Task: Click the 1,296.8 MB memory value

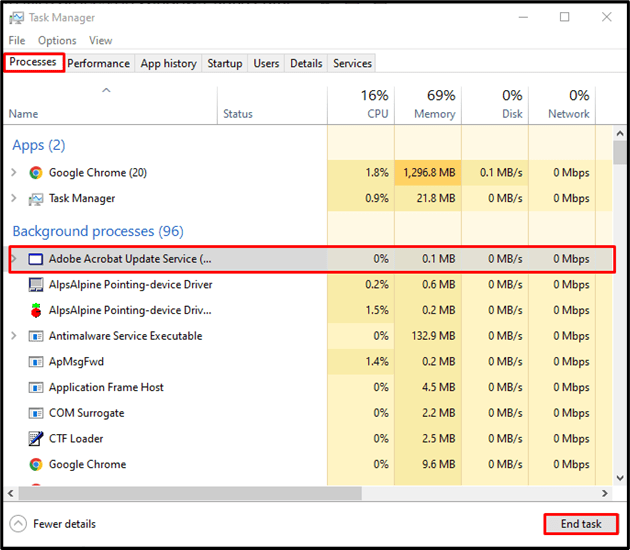Action: point(429,173)
